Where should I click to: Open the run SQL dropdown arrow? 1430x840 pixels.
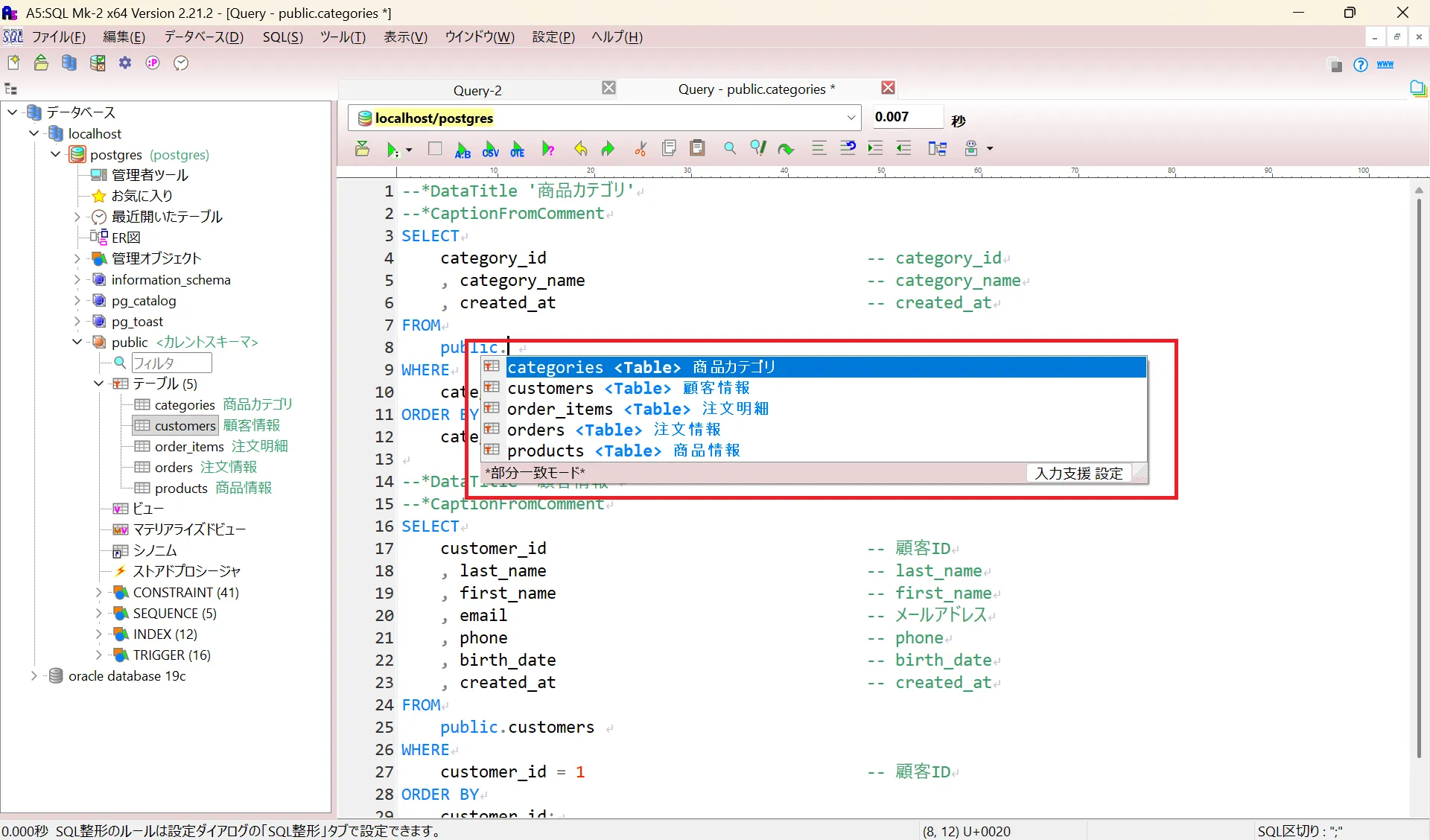point(409,150)
